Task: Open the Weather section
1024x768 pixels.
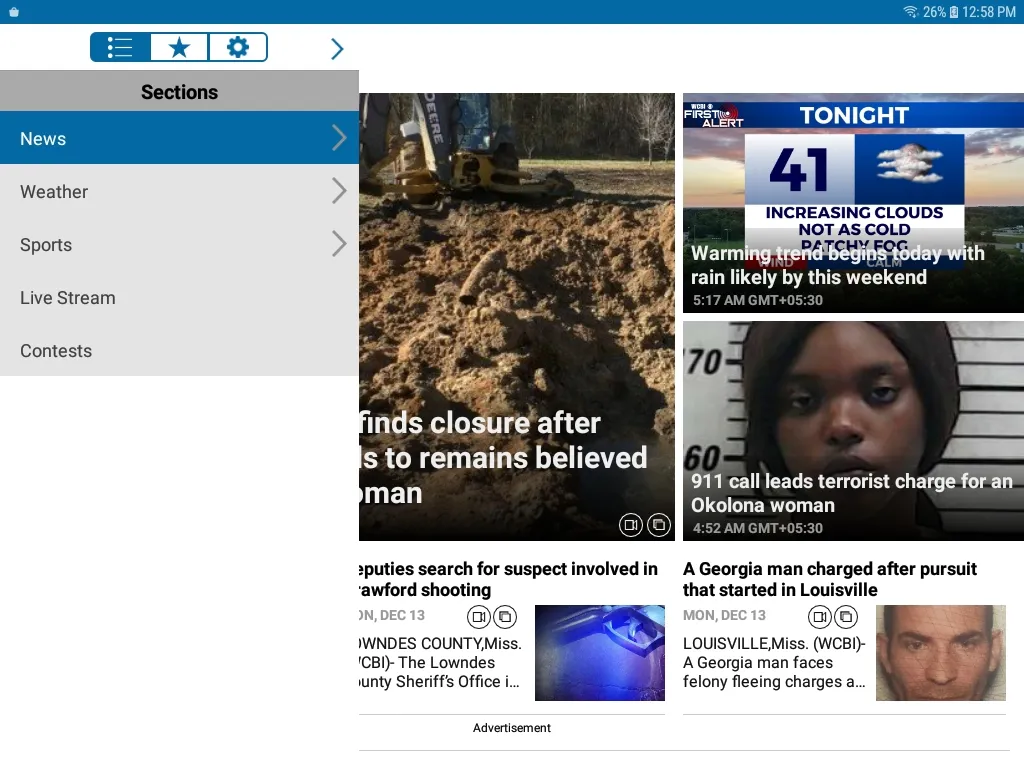Action: [x=179, y=191]
